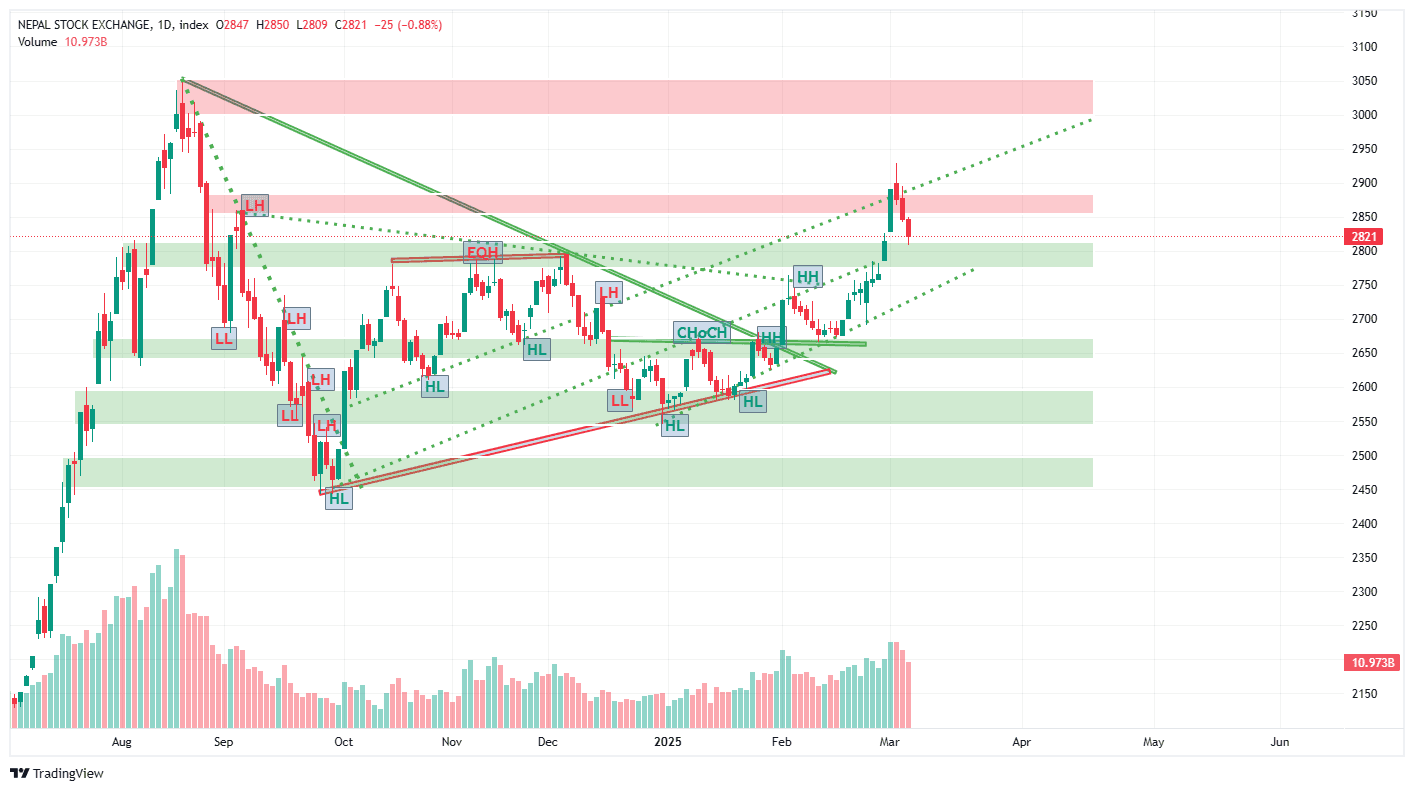The width and height of the screenshot is (1414, 791).
Task: Click the Mar label on the time axis
Action: pos(889,743)
